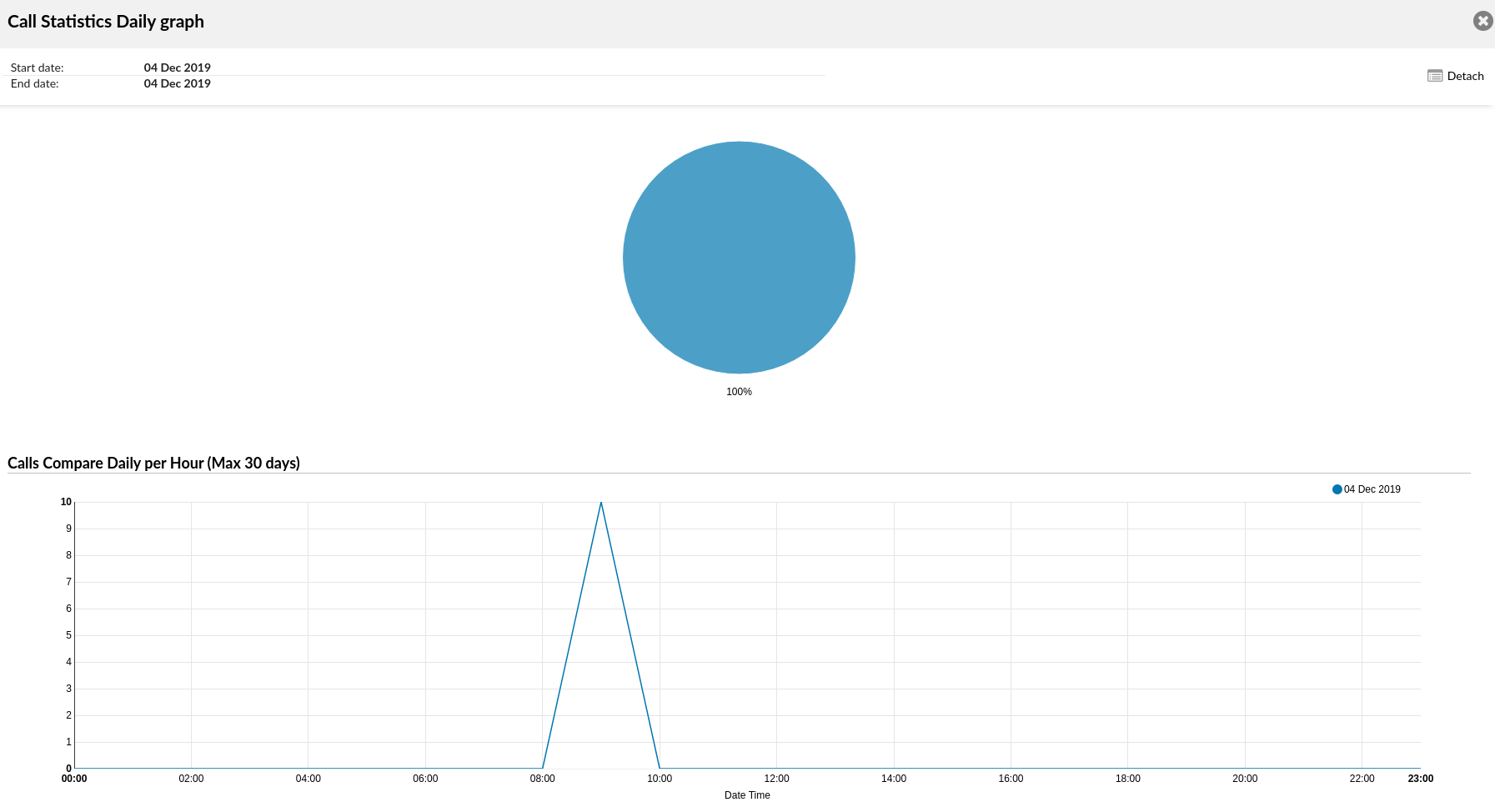This screenshot has height=812, width=1495.
Task: Click the Call Statistics Daily graph title
Action: click(x=106, y=22)
